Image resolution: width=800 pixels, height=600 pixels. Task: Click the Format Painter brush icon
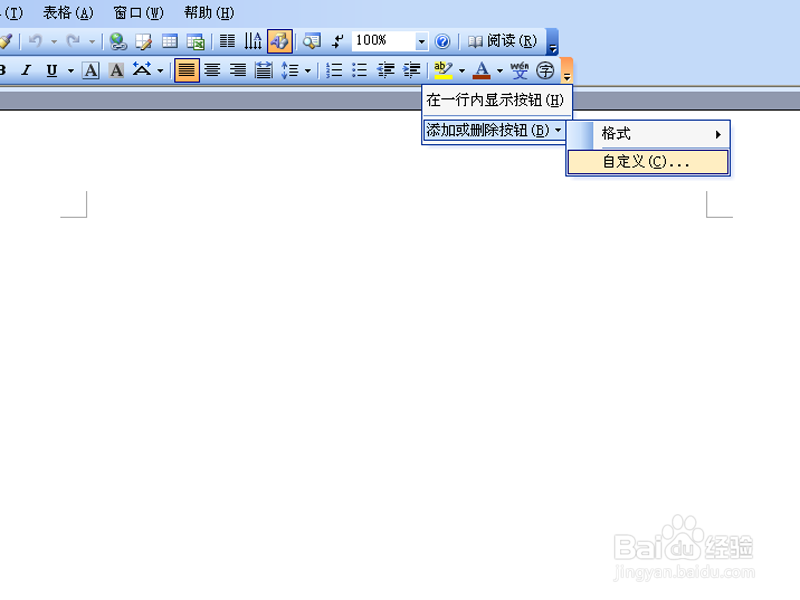point(6,41)
